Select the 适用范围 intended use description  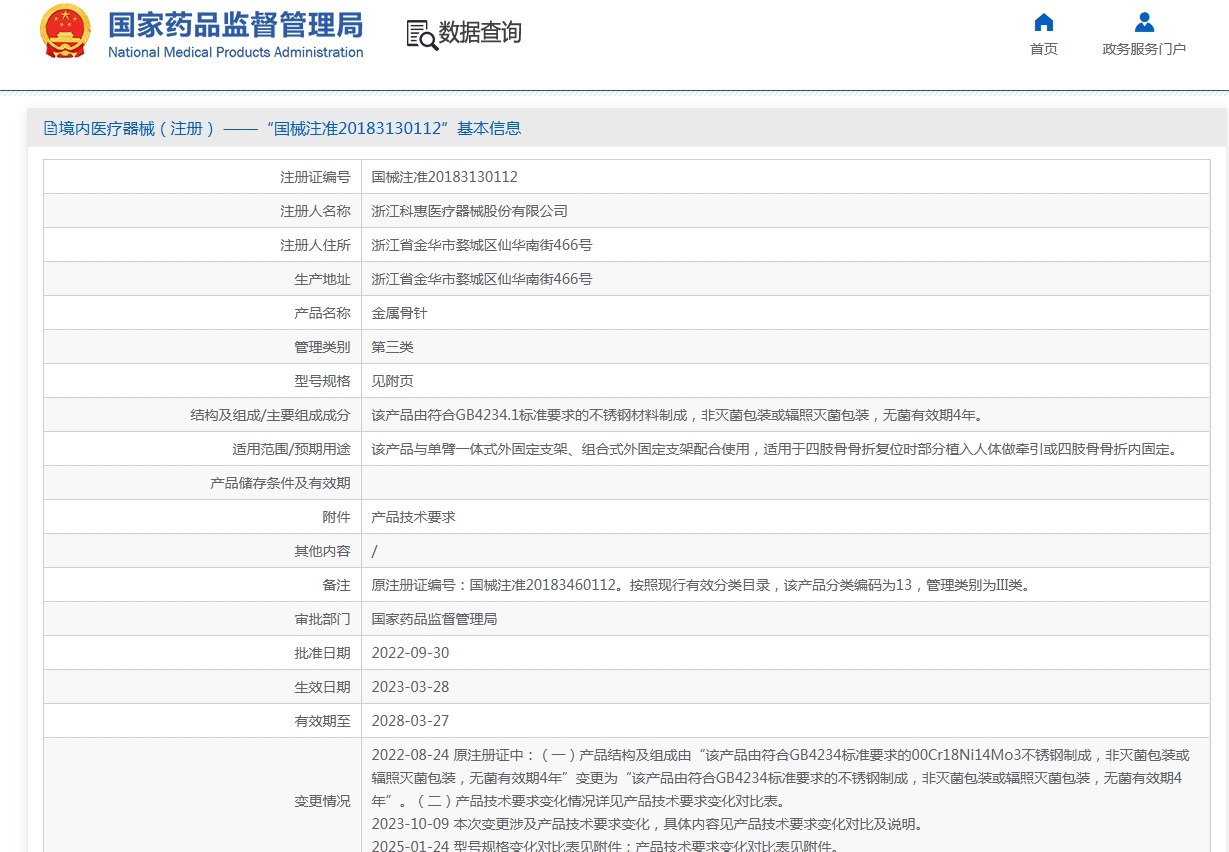pos(775,449)
